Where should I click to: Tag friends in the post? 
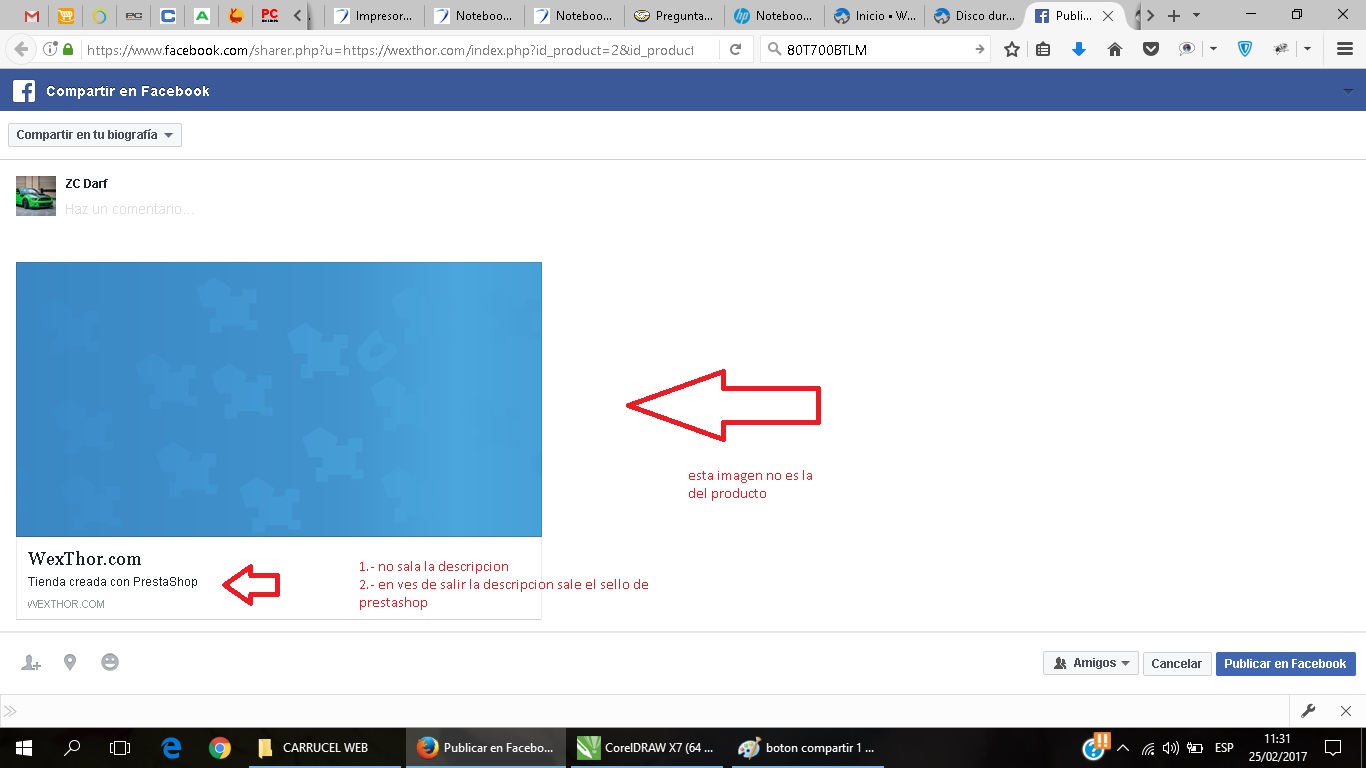(x=31, y=662)
